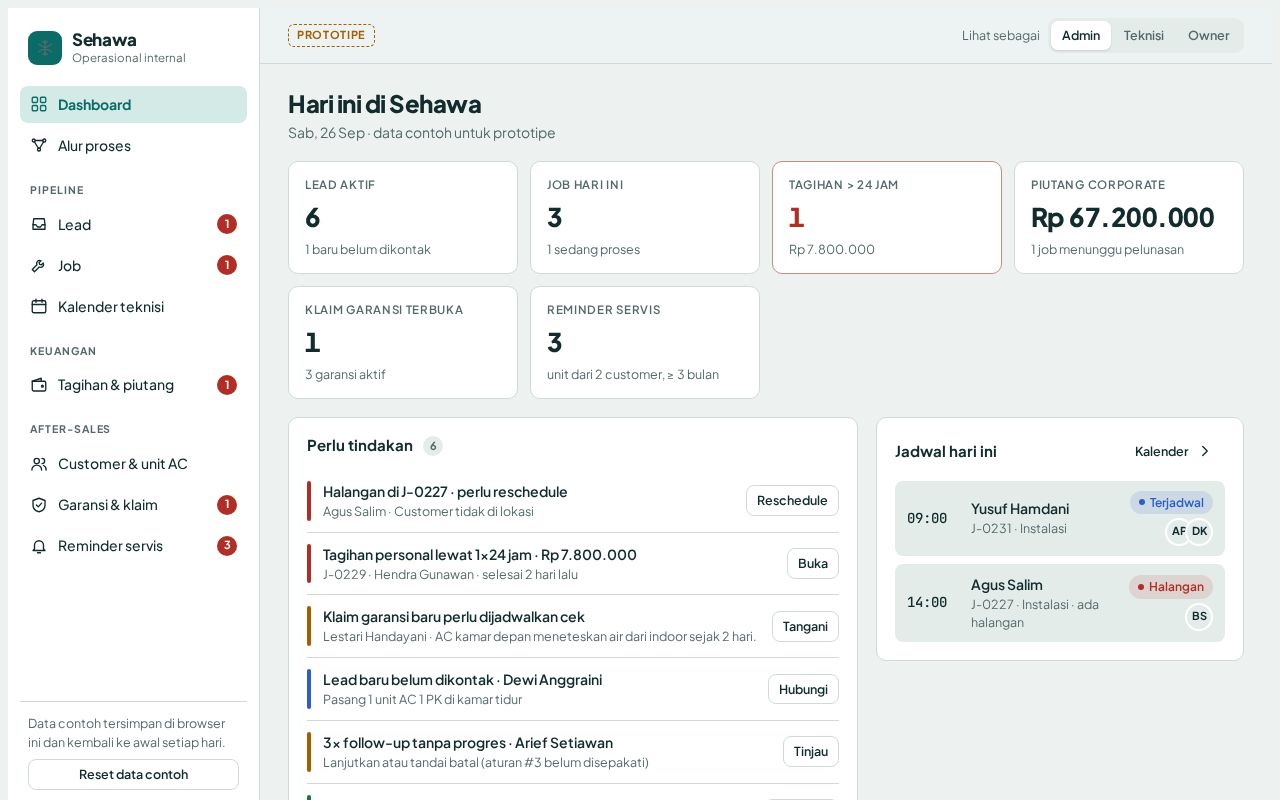
Task: Click Buka on the Rp 7.800.000 tagihan
Action: (813, 563)
